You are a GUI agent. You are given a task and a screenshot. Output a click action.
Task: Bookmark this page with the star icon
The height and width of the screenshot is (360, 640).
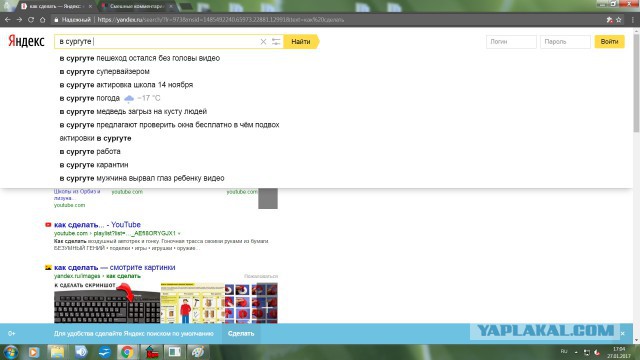coord(619,20)
